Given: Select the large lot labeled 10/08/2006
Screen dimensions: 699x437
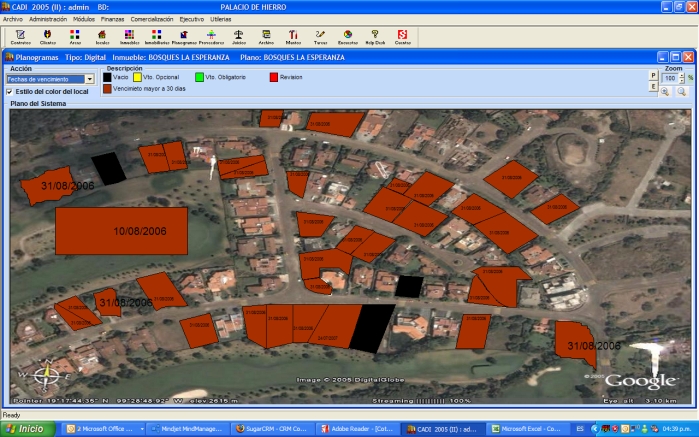Looking at the screenshot, I should [121, 231].
